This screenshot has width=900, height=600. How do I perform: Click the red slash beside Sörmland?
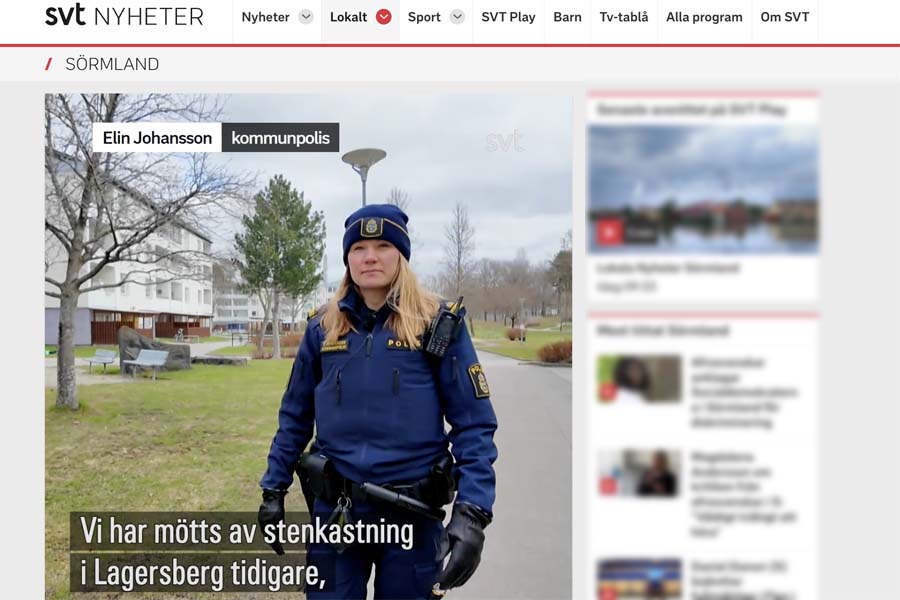click(49, 64)
